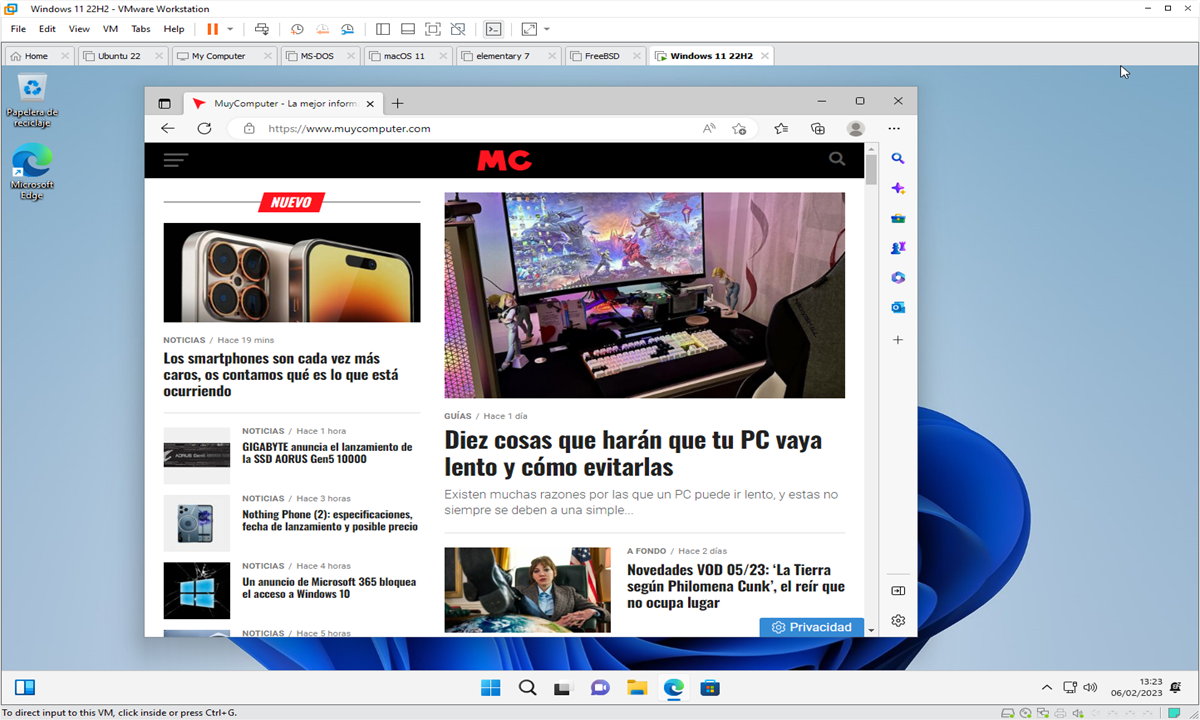Click the gold iPhone article thumbnail
1200x720 pixels.
pos(292,272)
